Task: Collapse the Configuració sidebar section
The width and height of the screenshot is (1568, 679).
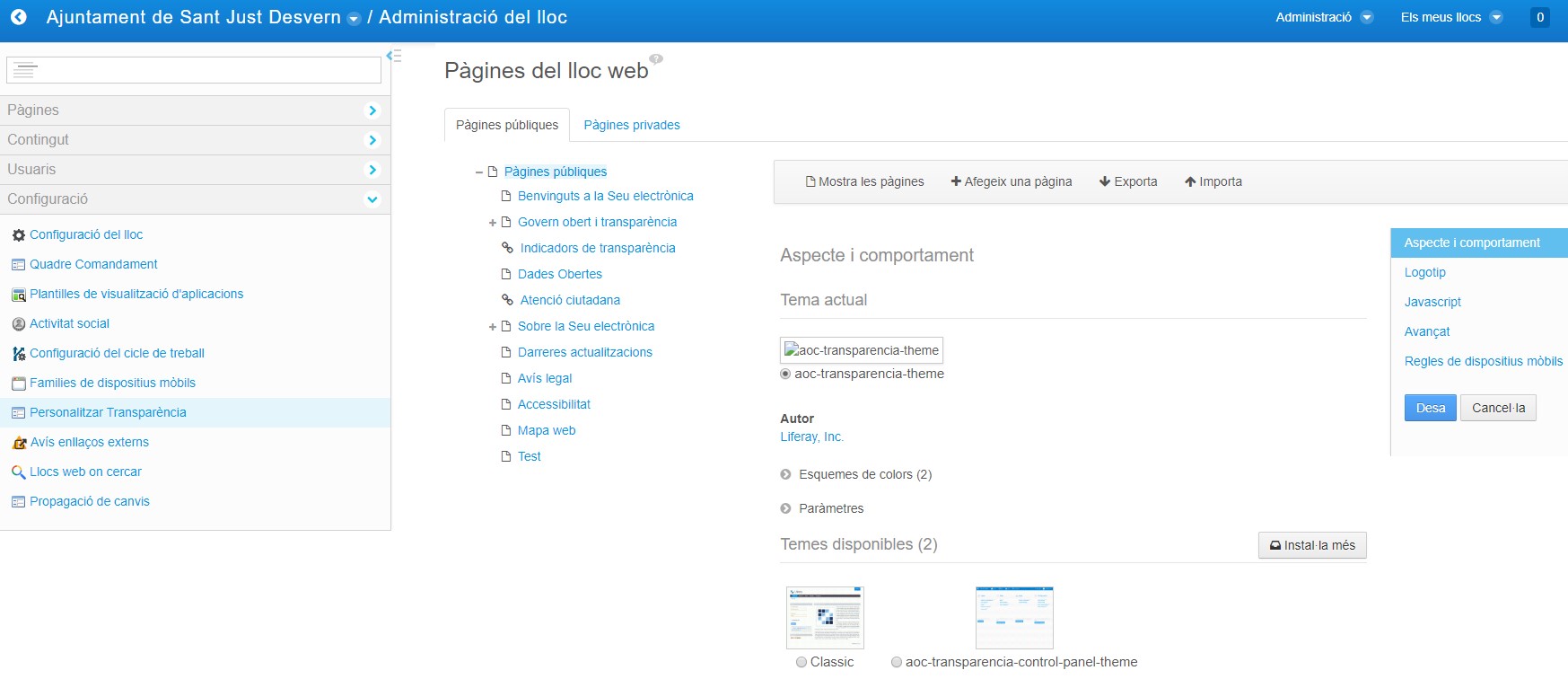Action: tap(372, 199)
